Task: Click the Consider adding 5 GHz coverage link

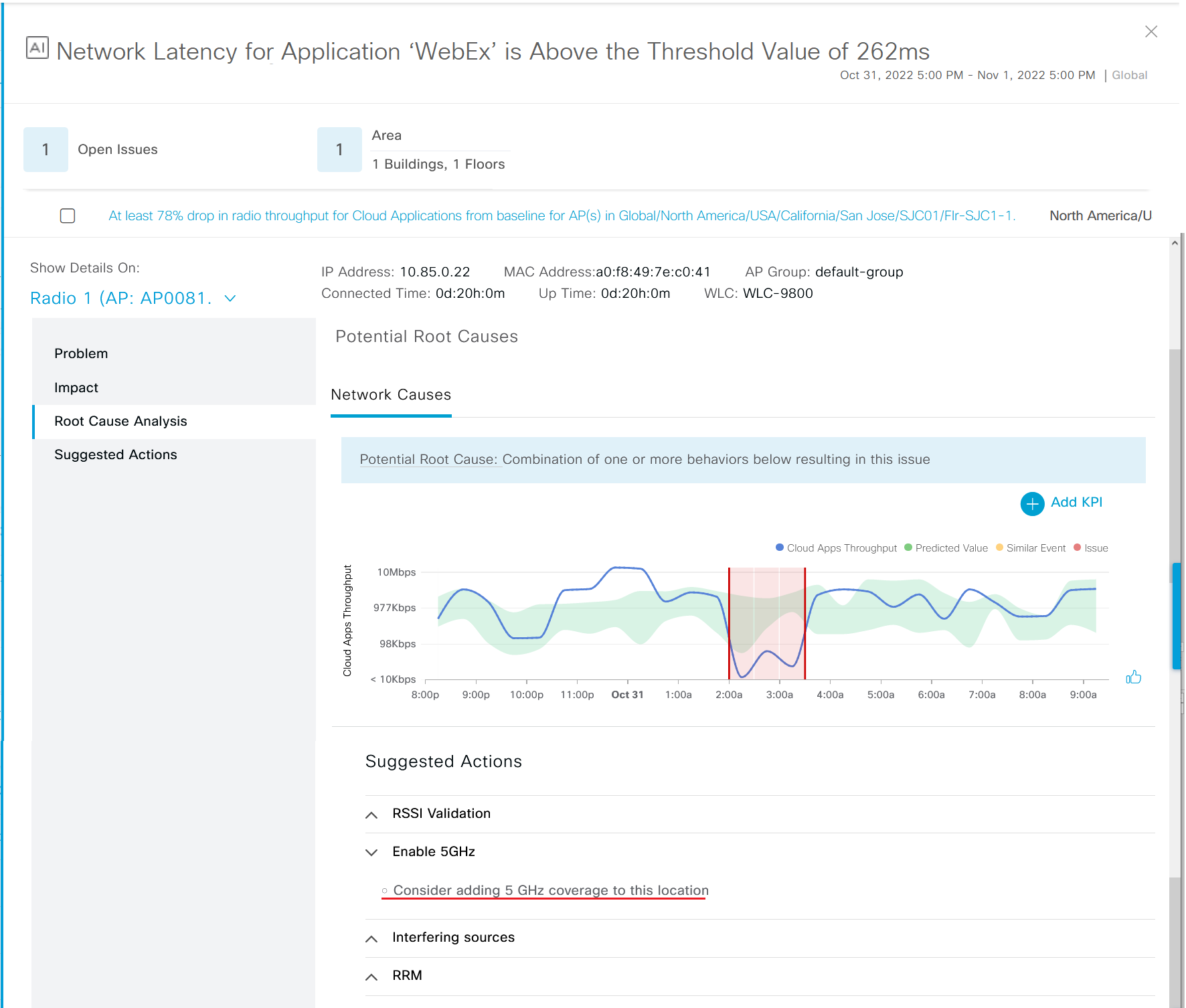Action: tap(550, 890)
